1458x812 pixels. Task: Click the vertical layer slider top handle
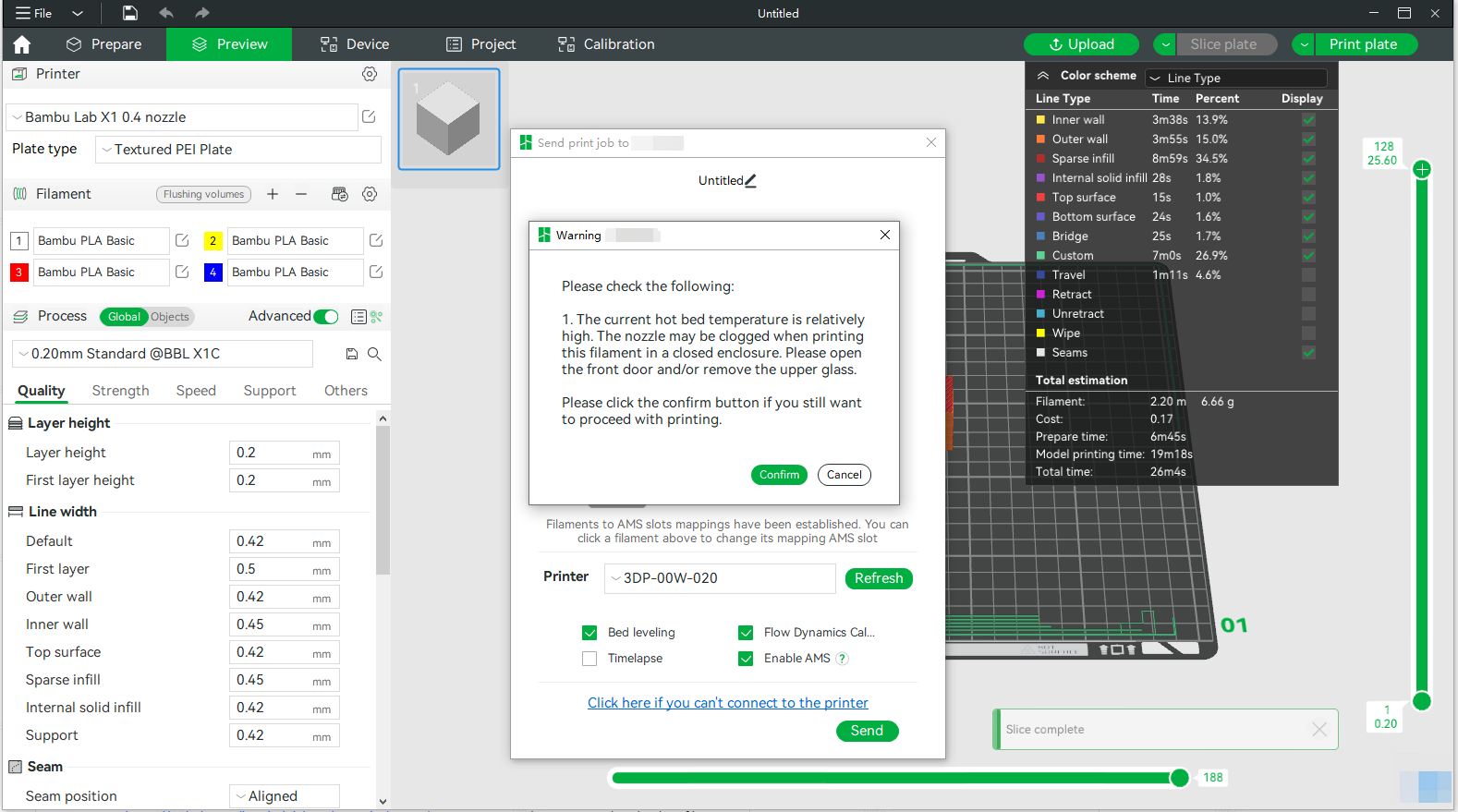pyautogui.click(x=1422, y=169)
